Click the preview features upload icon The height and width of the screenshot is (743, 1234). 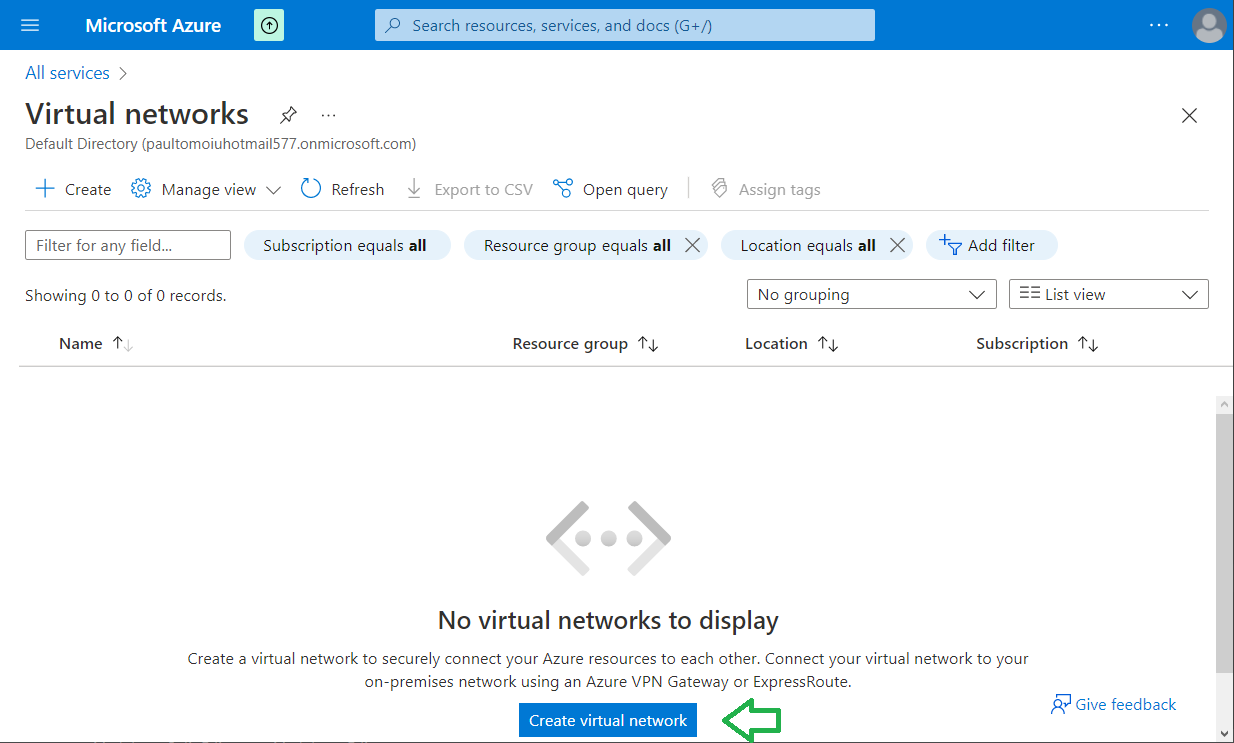[269, 25]
